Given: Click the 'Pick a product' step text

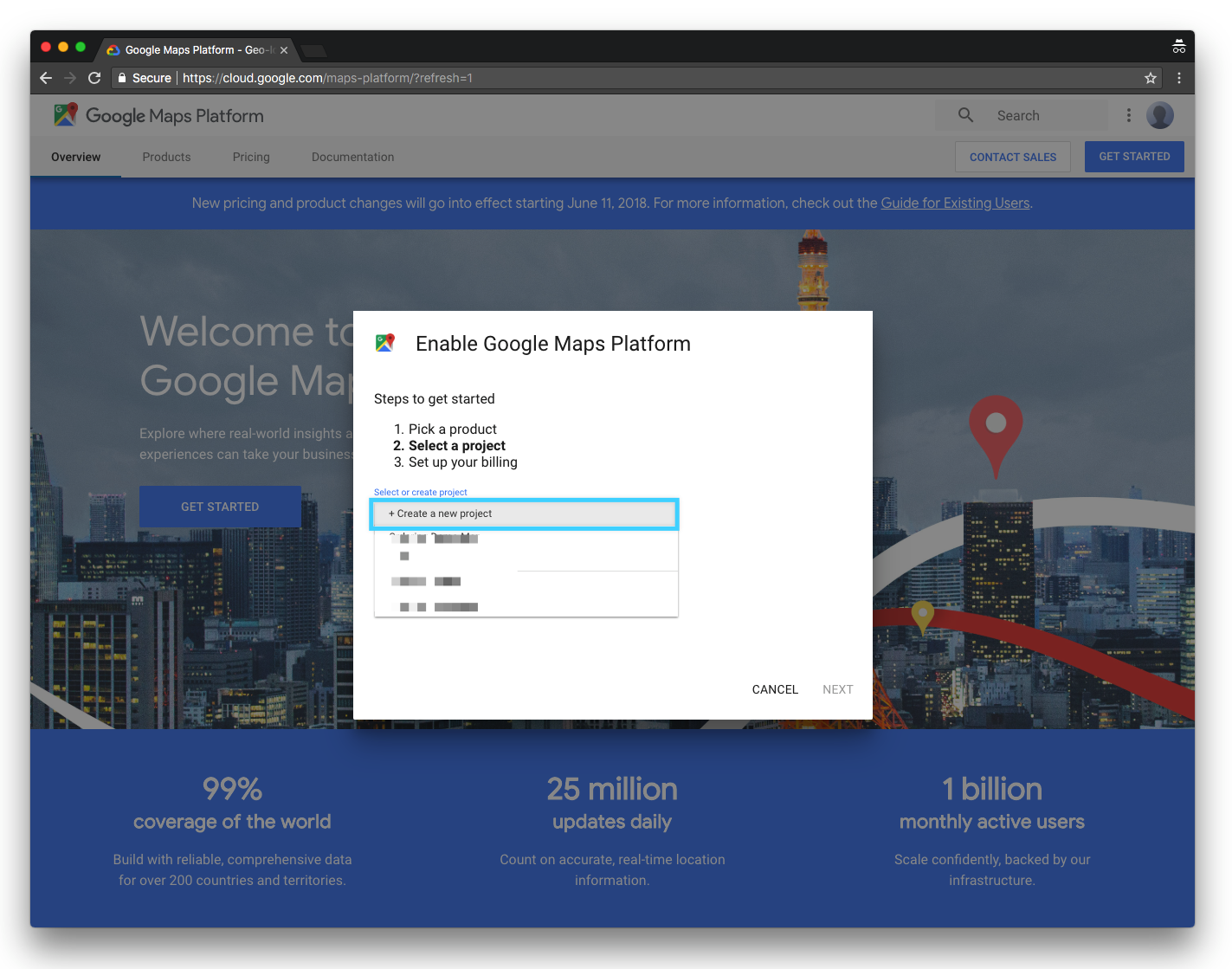Looking at the screenshot, I should (453, 429).
